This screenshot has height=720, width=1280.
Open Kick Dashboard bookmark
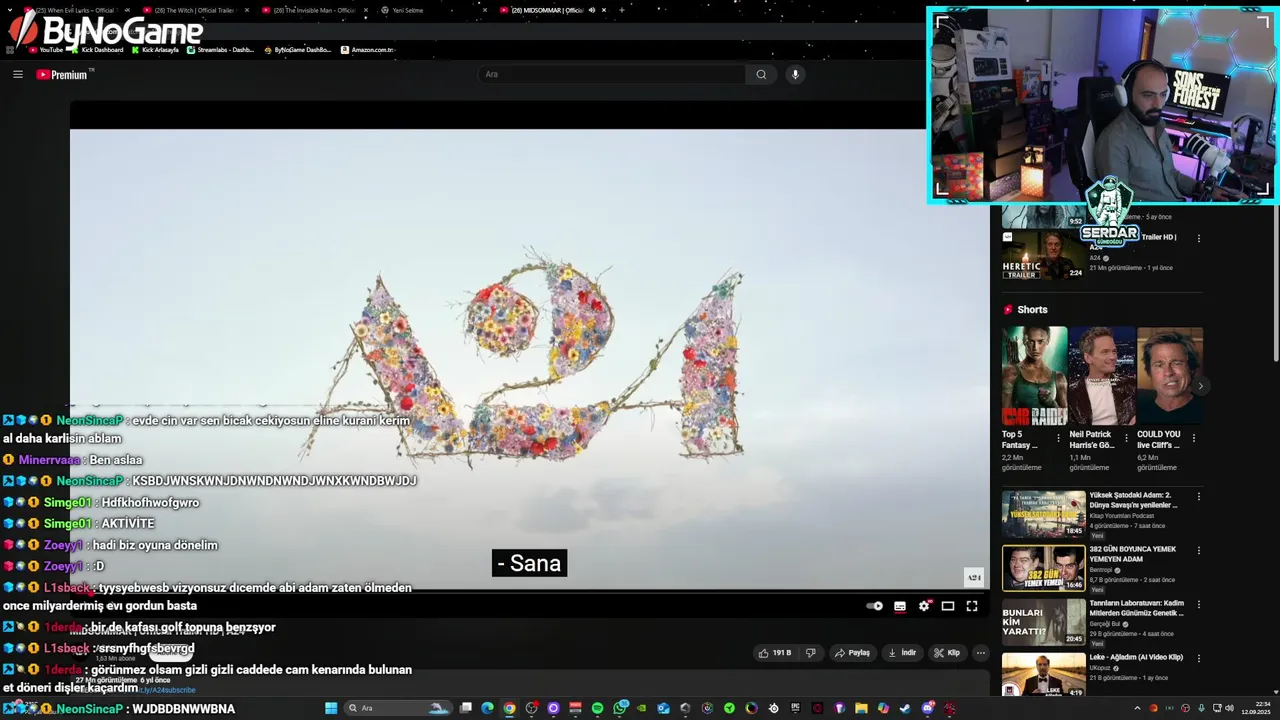click(x=97, y=50)
